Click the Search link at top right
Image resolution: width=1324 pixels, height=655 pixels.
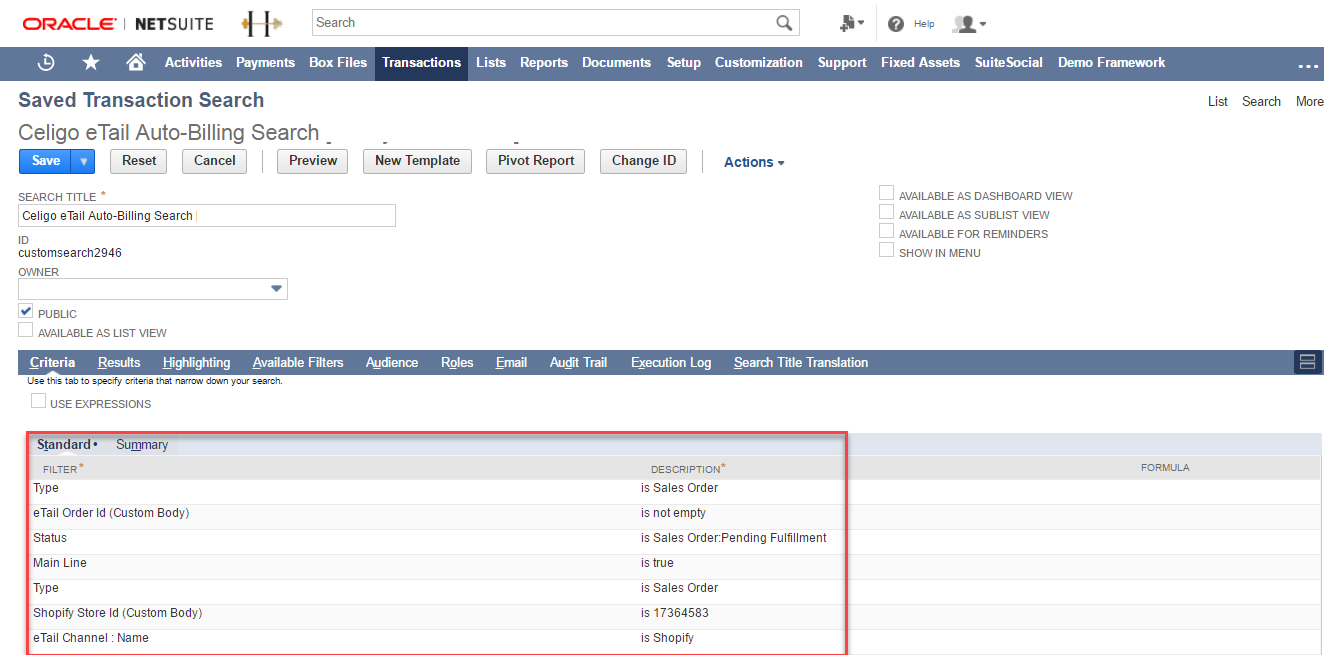pyautogui.click(x=1261, y=101)
